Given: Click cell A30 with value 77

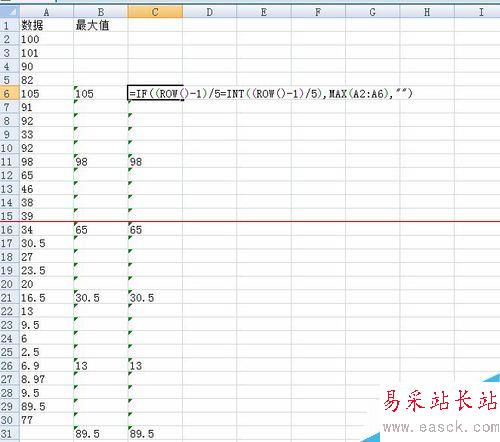Looking at the screenshot, I should tap(47, 420).
